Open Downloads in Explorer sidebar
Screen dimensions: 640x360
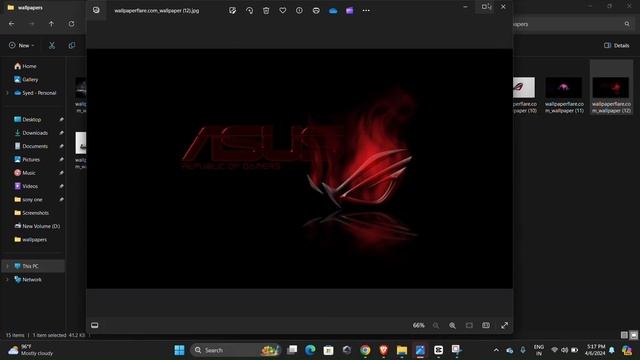pyautogui.click(x=31, y=133)
